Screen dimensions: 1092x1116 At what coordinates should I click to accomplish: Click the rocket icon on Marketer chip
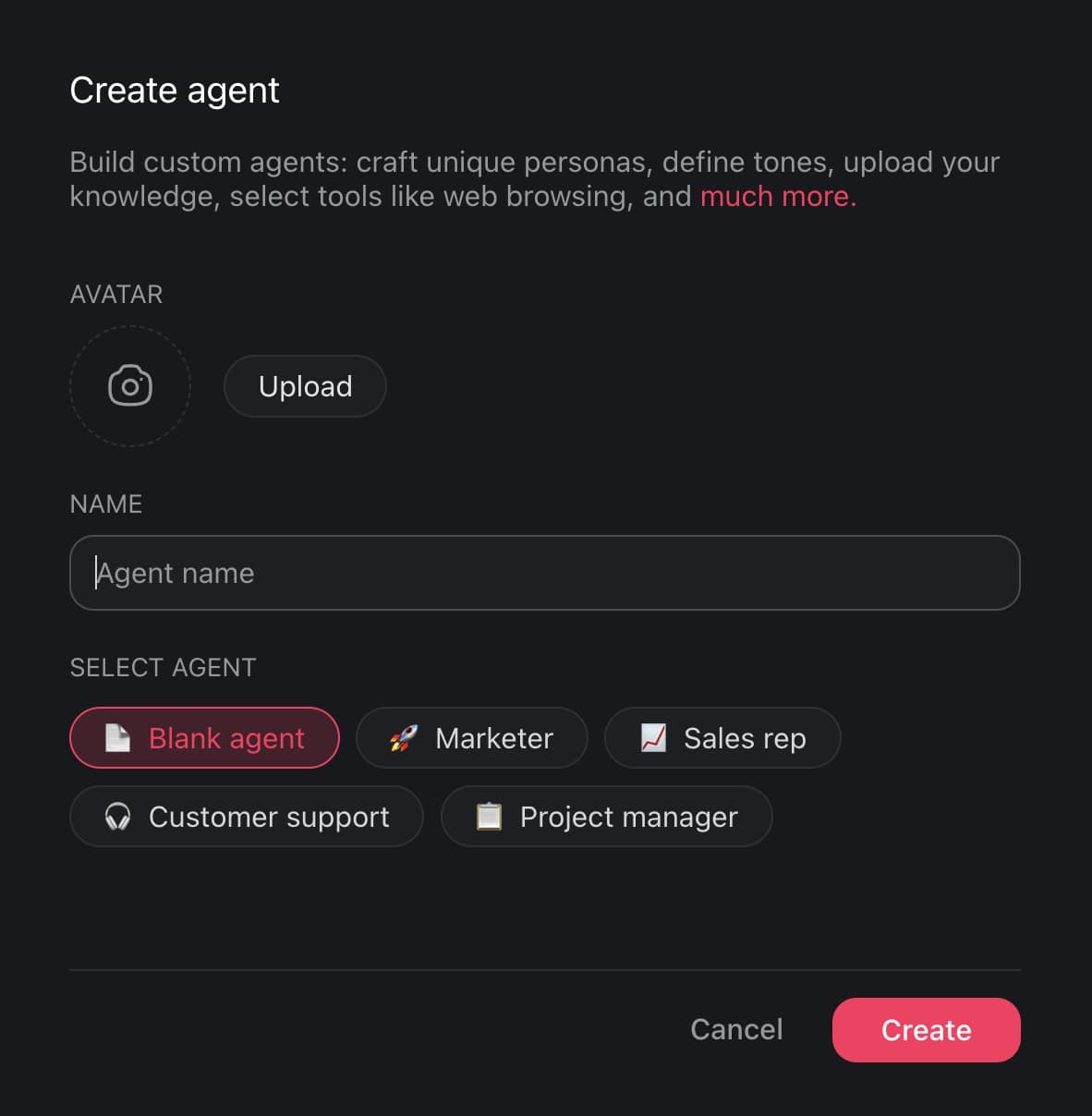pos(401,738)
